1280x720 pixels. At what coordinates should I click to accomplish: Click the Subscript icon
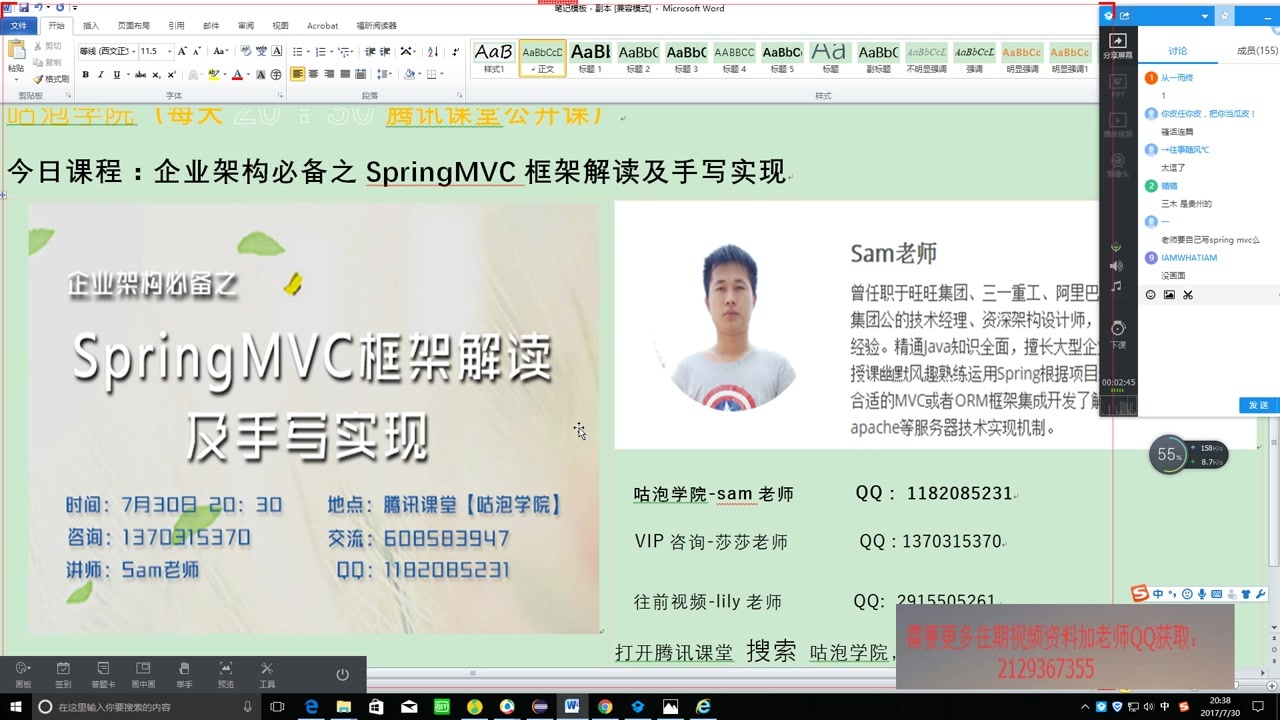[156, 75]
